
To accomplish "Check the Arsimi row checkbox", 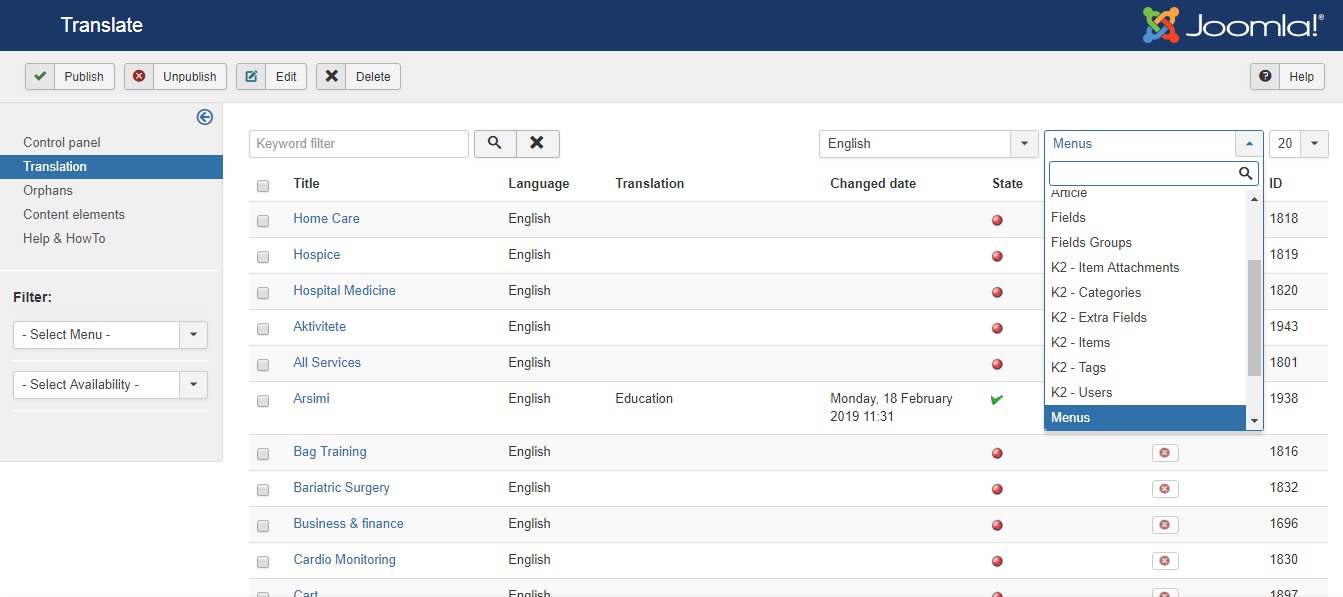I will [263, 401].
